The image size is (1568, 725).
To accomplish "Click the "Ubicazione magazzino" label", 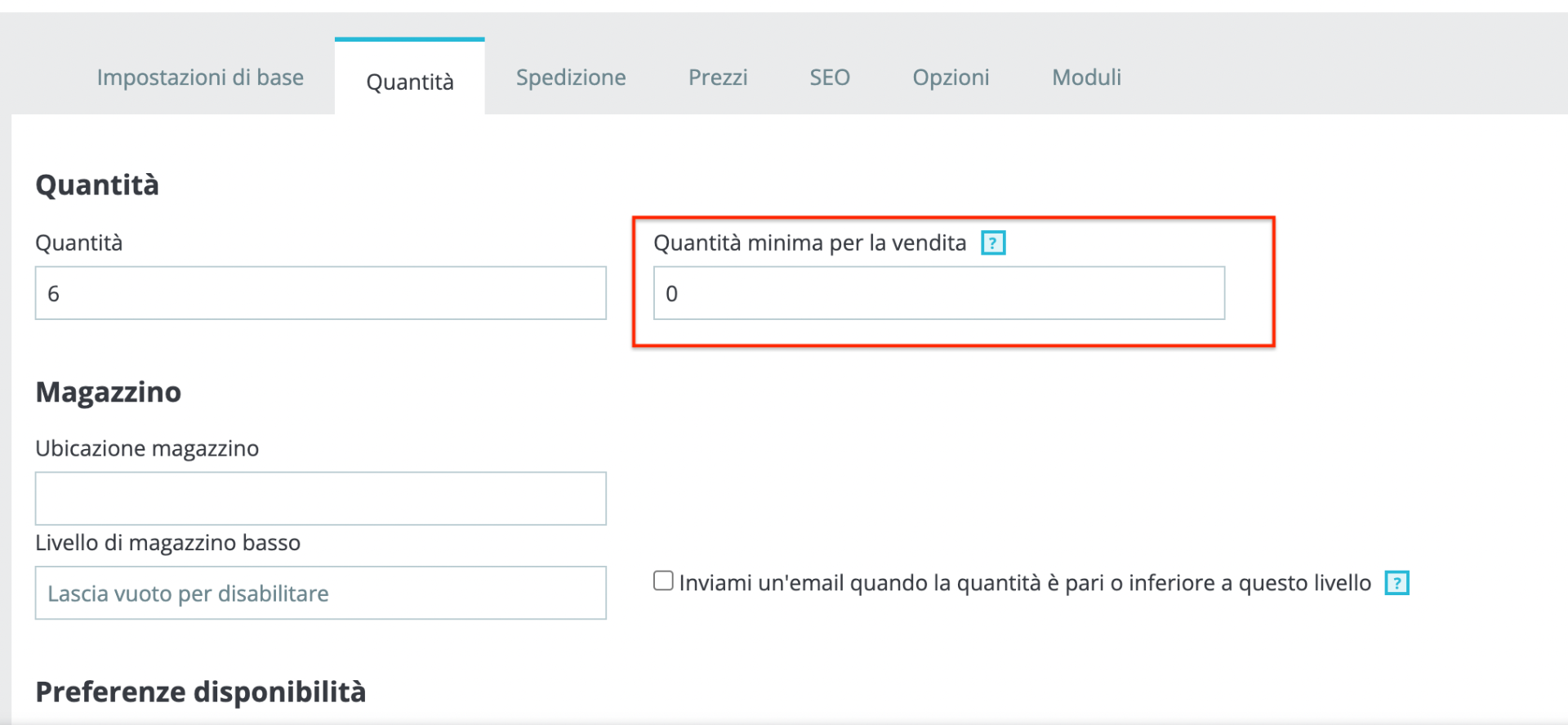I will [x=147, y=448].
